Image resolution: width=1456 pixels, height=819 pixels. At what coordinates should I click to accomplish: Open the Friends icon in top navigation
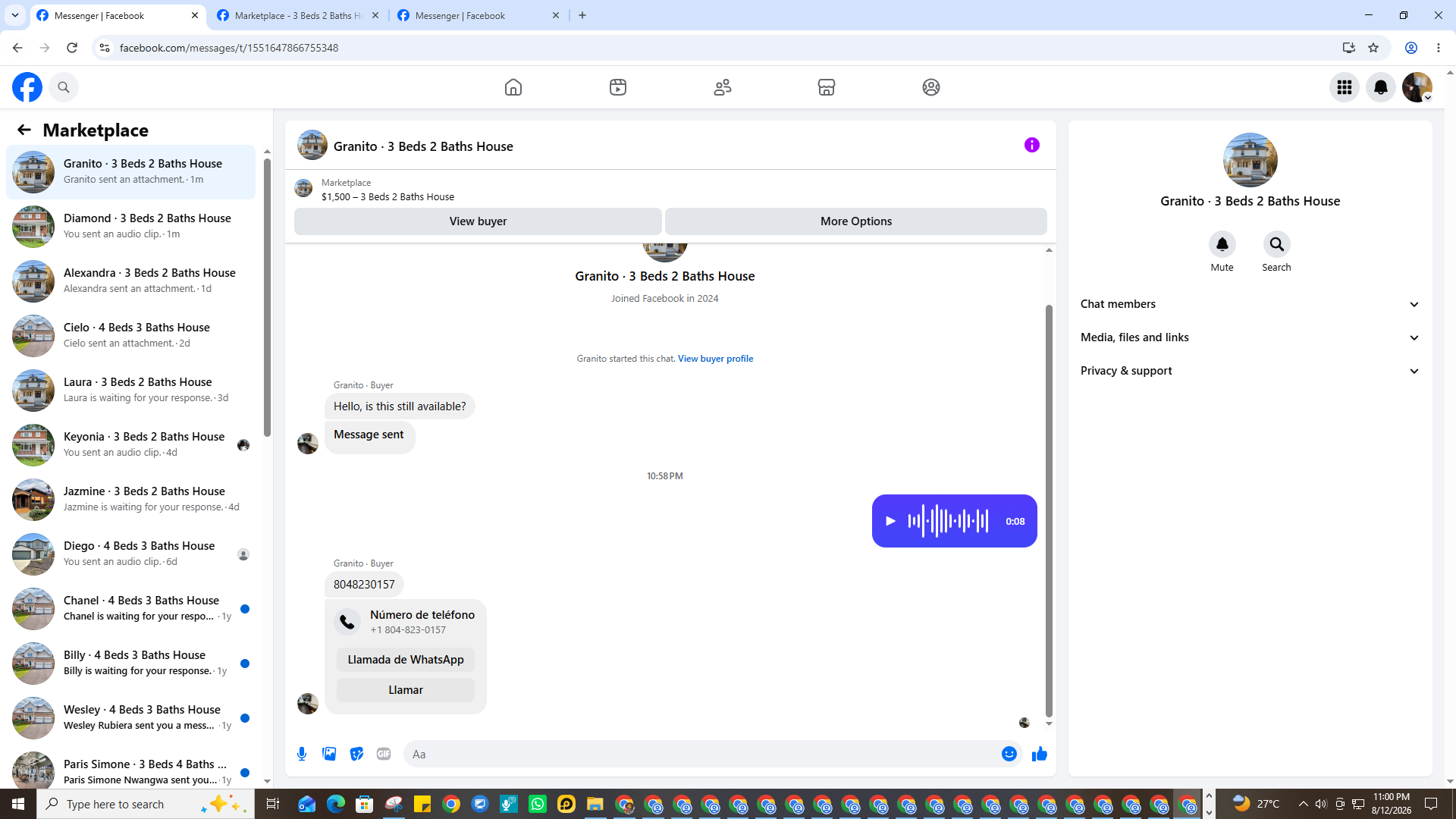click(723, 87)
